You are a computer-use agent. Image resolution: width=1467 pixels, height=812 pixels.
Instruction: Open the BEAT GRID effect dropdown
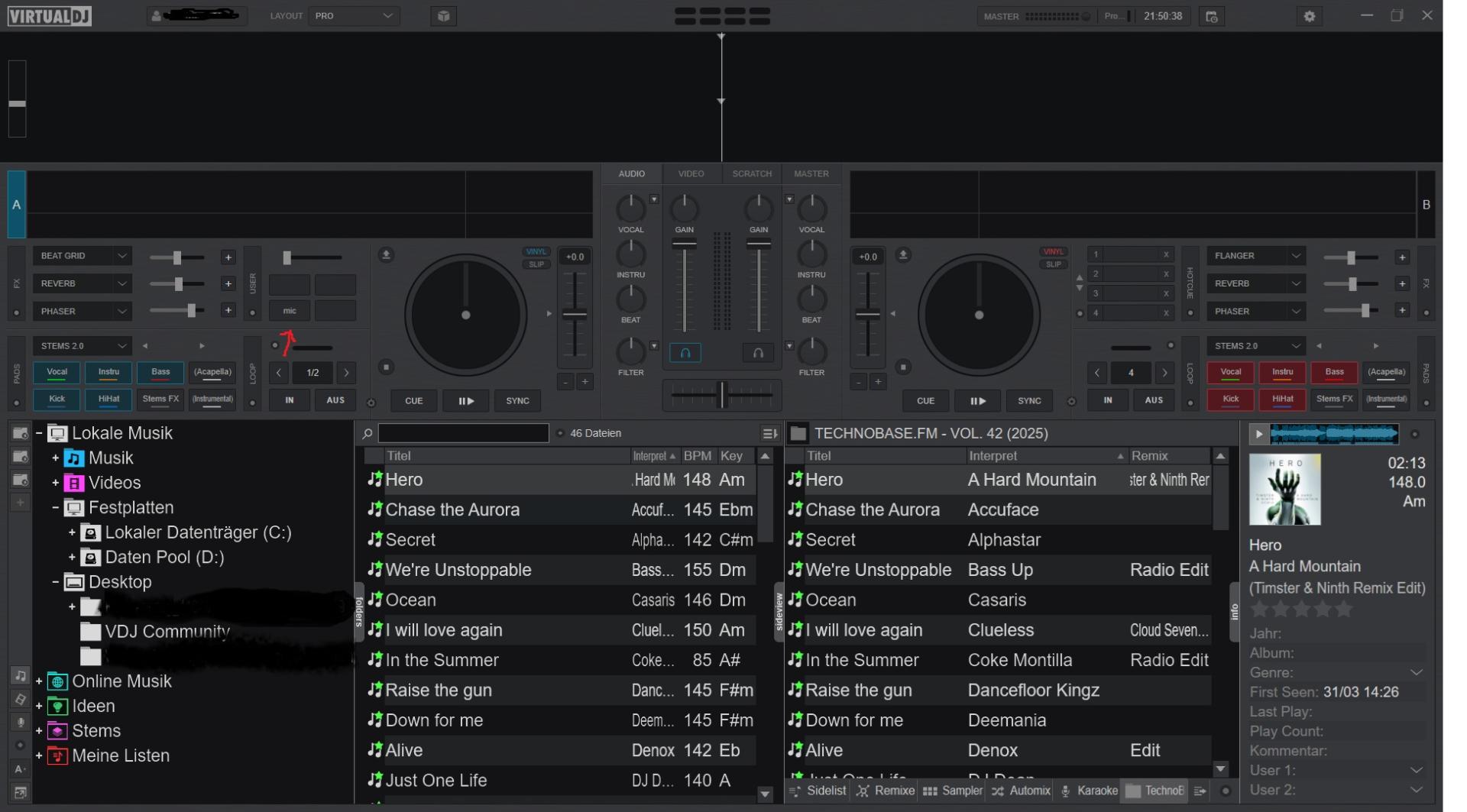82,256
